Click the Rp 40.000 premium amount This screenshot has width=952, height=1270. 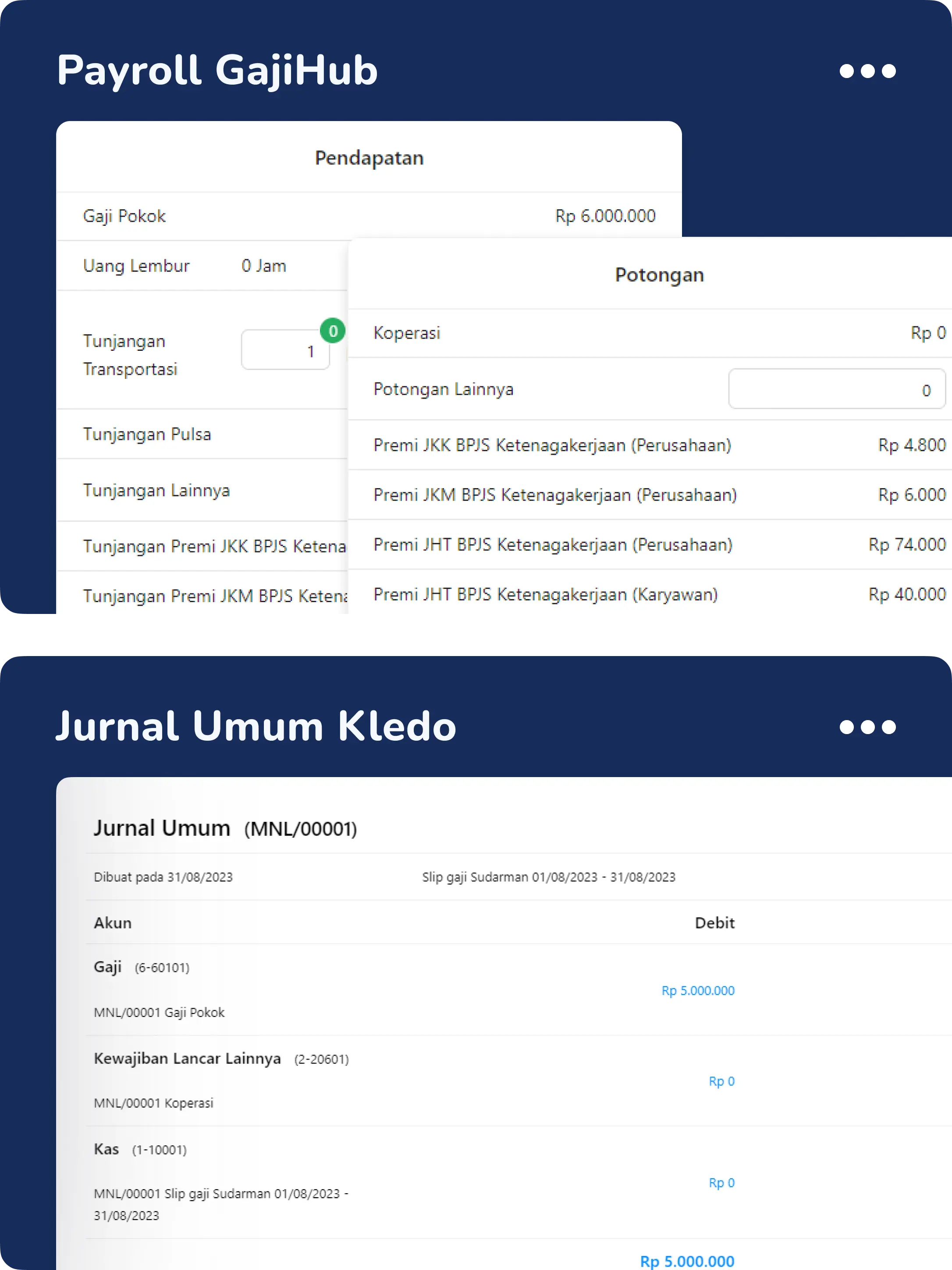(907, 594)
